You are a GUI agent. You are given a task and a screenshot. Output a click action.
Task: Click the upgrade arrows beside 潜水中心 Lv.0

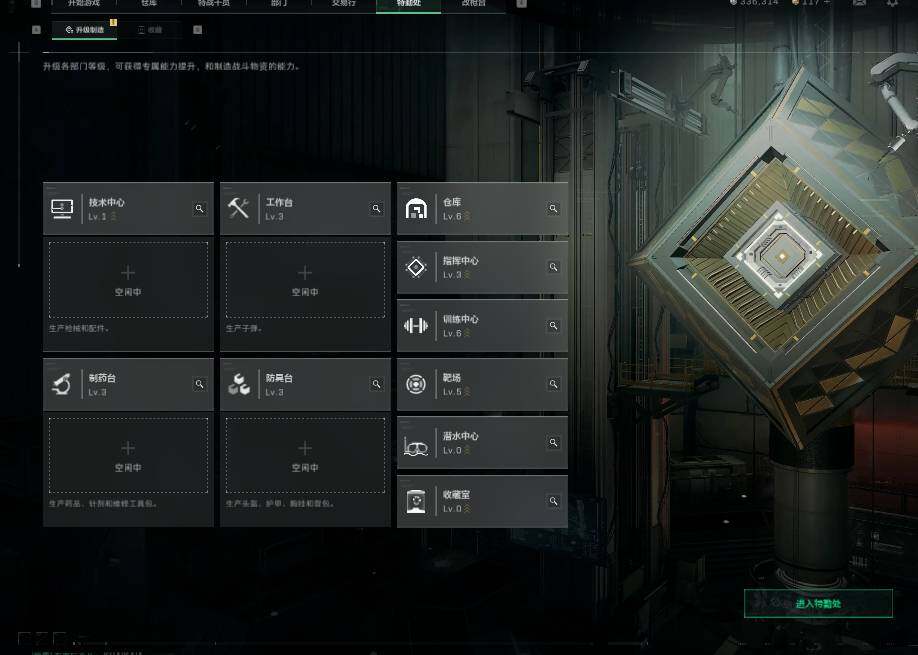[x=467, y=450]
